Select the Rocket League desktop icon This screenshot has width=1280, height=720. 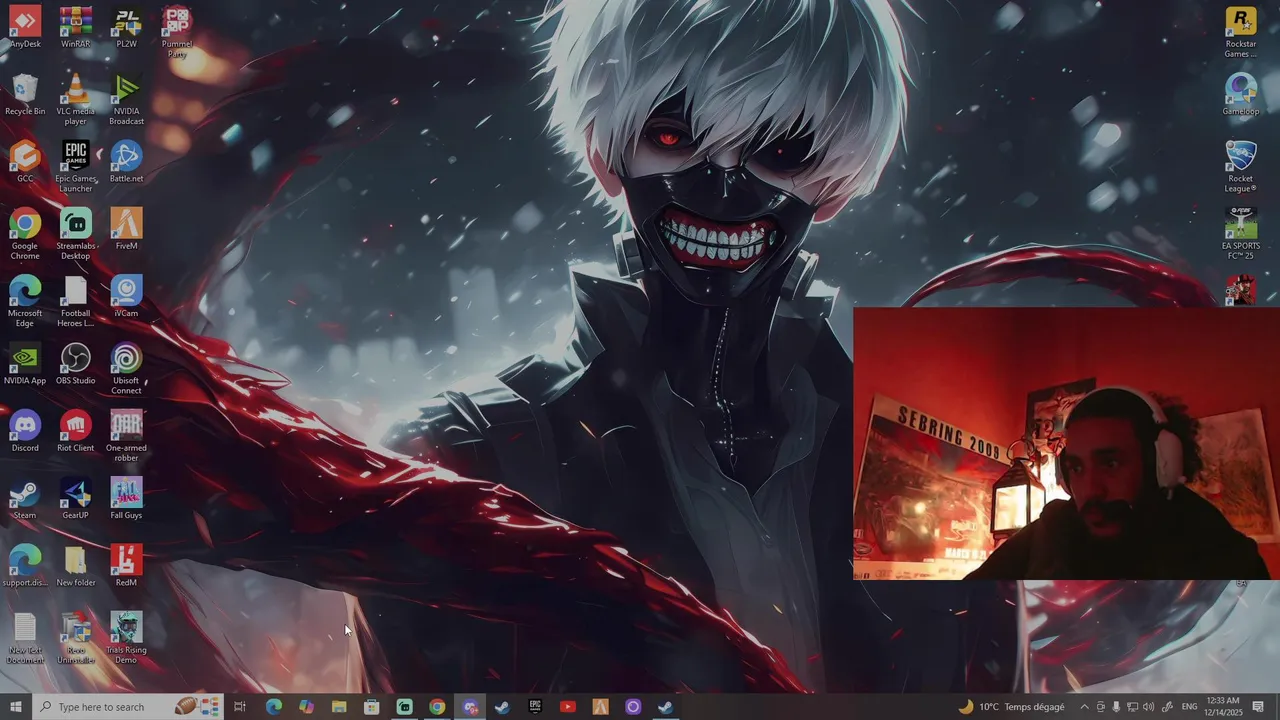coord(1241,166)
